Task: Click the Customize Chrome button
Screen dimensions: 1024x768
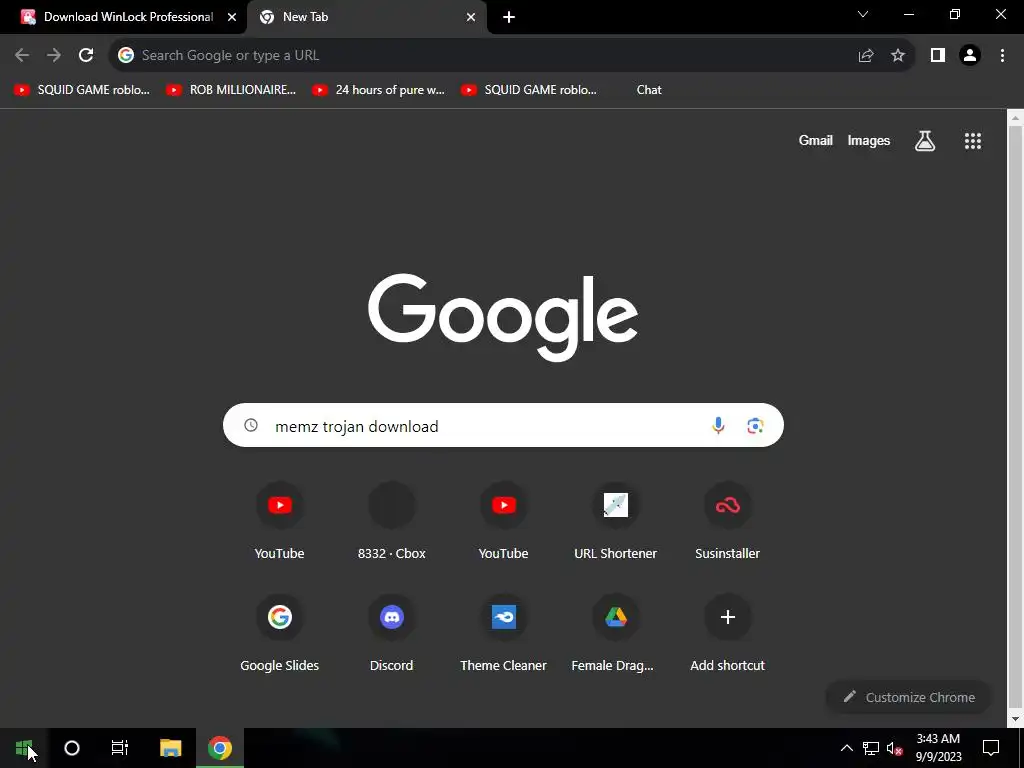Action: coord(908,697)
